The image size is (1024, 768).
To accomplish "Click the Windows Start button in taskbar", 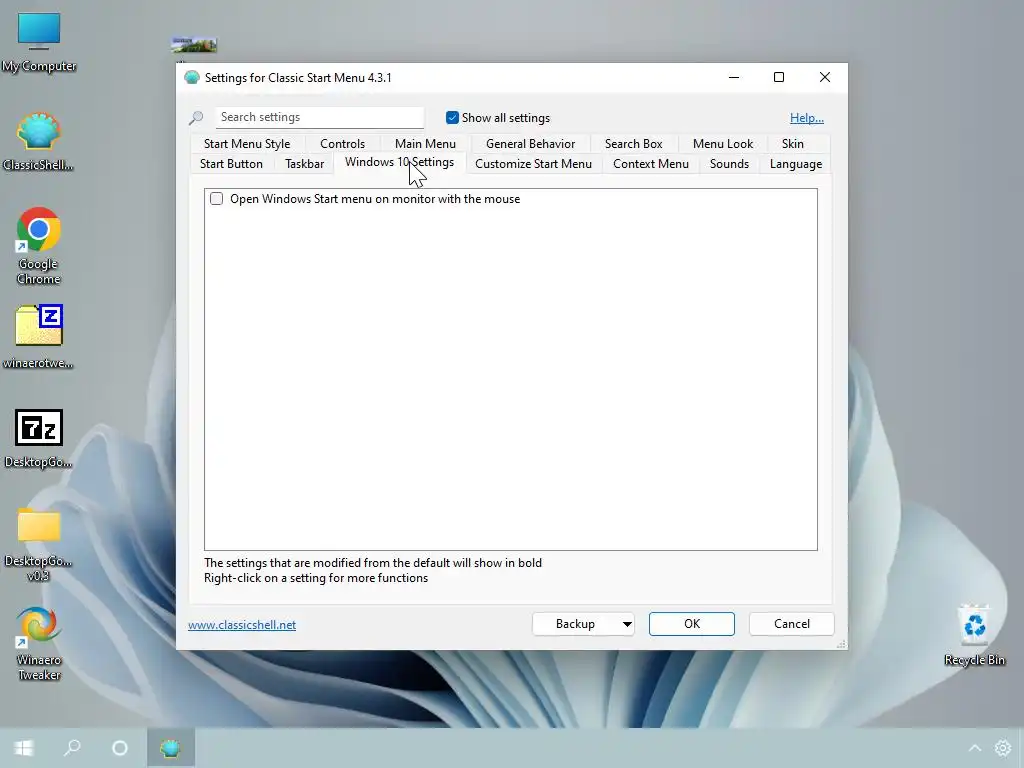I will pos(24,748).
